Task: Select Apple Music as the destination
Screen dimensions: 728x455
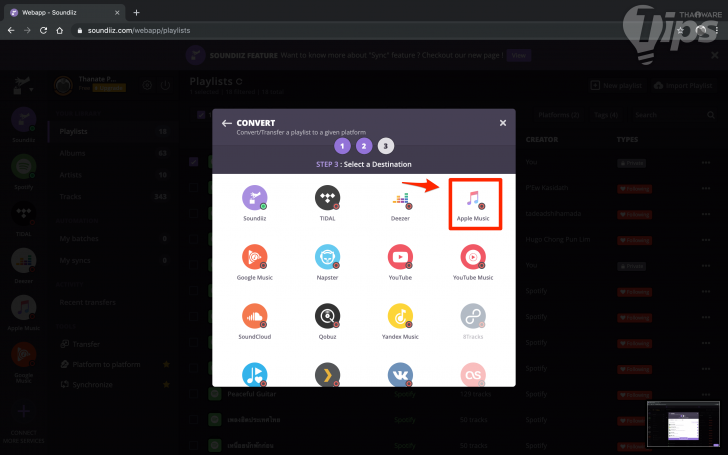Action: pyautogui.click(x=473, y=203)
